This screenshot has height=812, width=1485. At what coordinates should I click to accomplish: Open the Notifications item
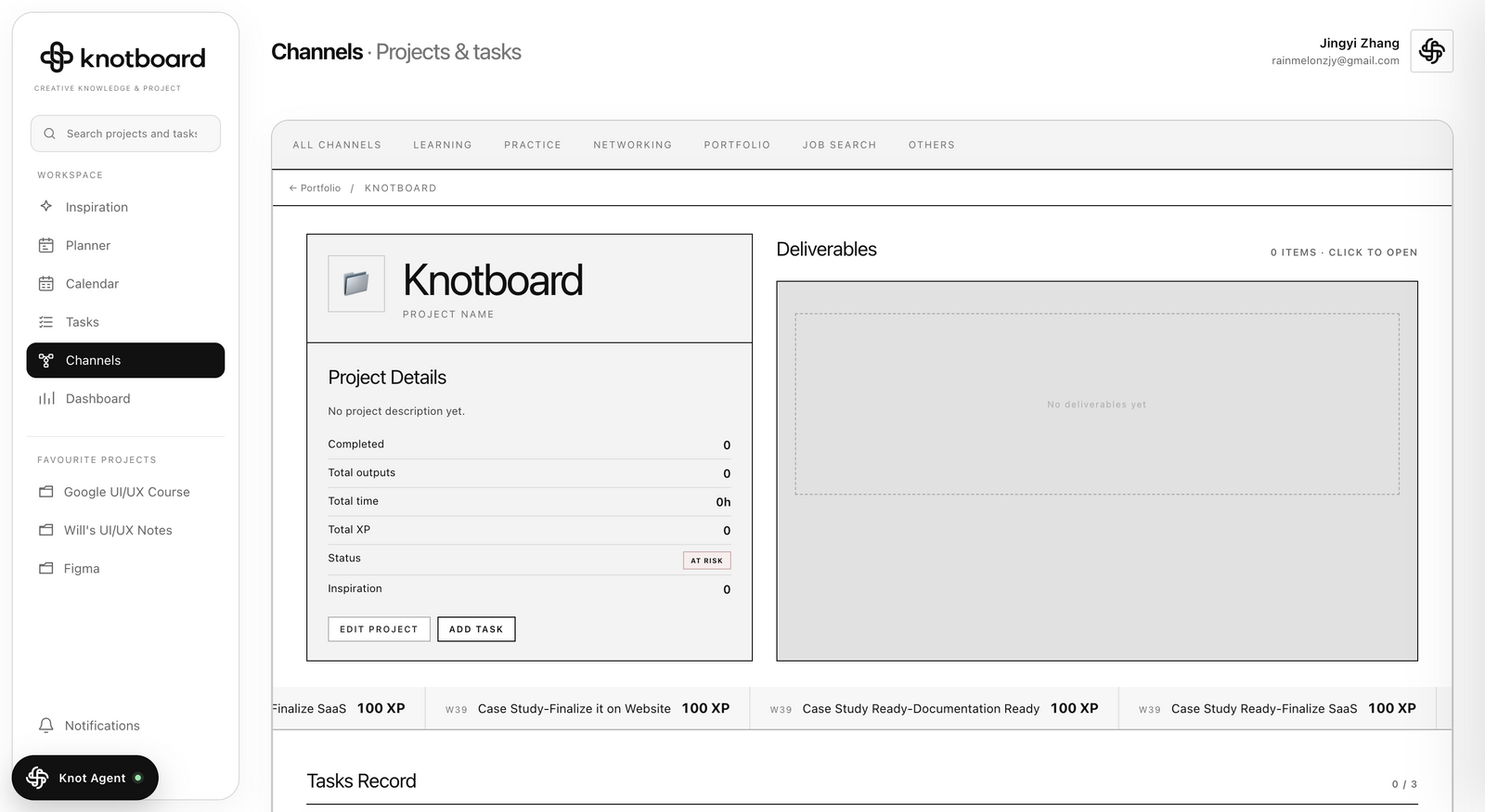125,726
